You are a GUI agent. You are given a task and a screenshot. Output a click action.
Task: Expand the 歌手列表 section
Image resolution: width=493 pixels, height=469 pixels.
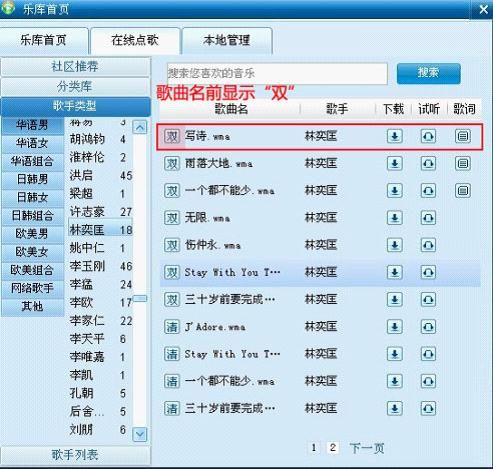pos(75,455)
